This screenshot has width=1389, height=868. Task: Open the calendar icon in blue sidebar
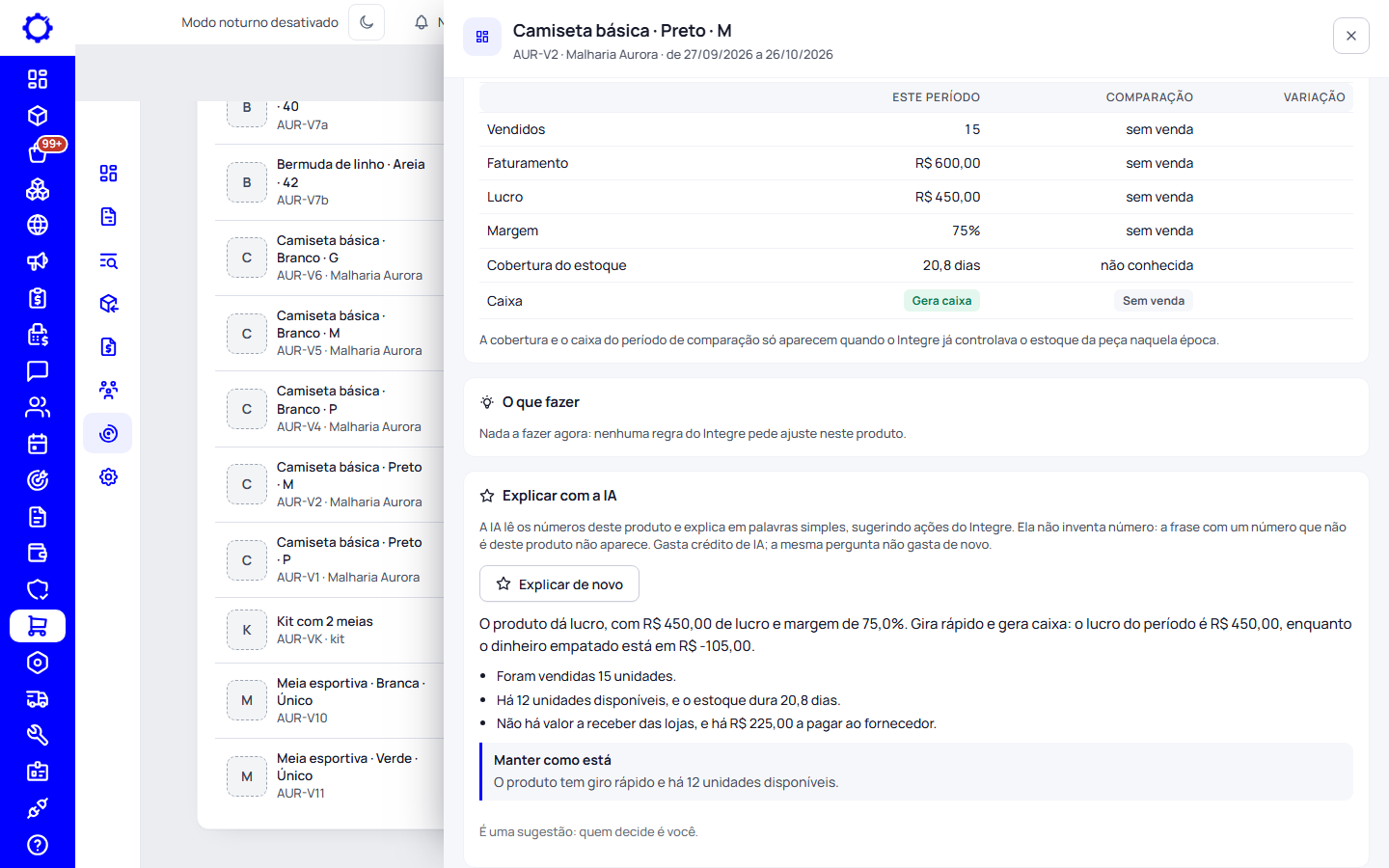[x=38, y=444]
